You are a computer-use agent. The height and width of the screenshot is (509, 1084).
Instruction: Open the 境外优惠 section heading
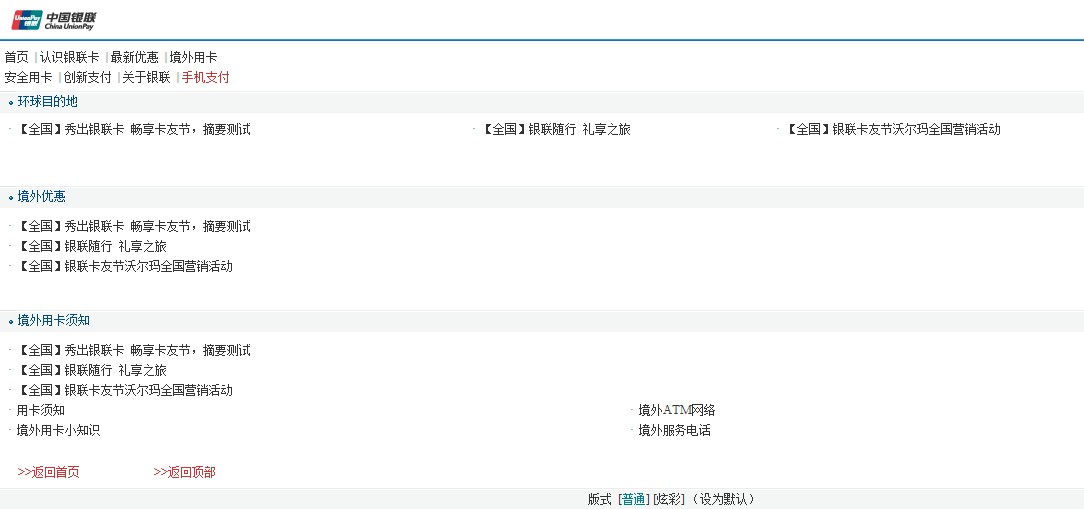click(41, 197)
